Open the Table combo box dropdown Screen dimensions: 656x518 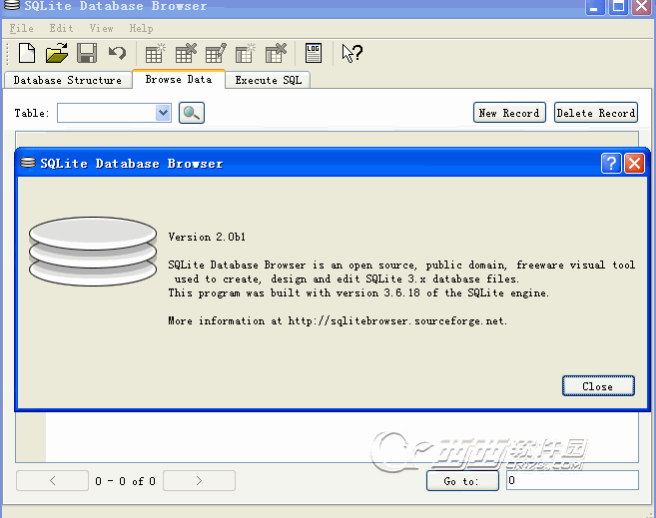pos(163,113)
